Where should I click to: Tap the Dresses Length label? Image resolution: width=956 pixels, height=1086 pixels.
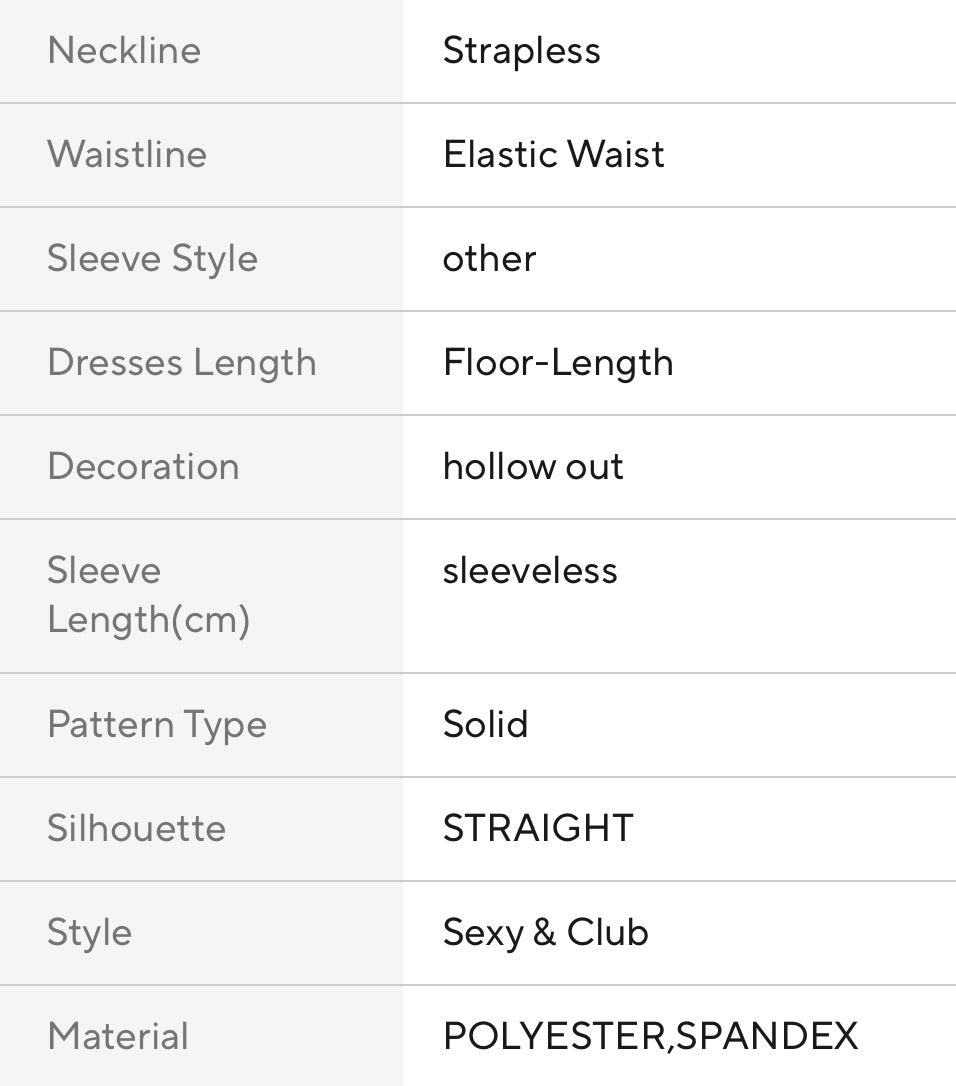pyautogui.click(x=181, y=362)
